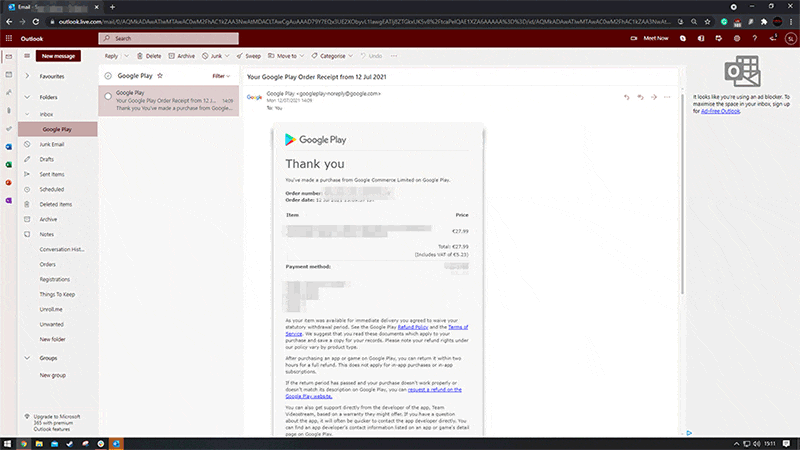Open more actions ellipsis on email
Image resolution: width=800 pixels, height=450 pixels.
pos(667,97)
